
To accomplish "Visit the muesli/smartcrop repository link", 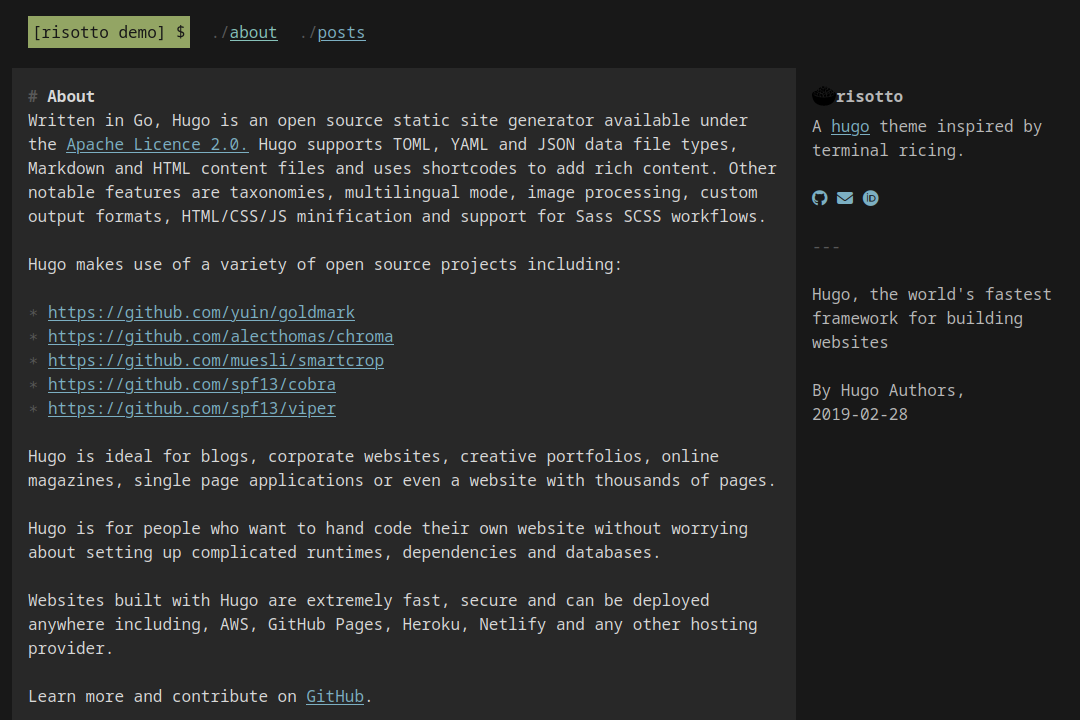I will pyautogui.click(x=215, y=360).
